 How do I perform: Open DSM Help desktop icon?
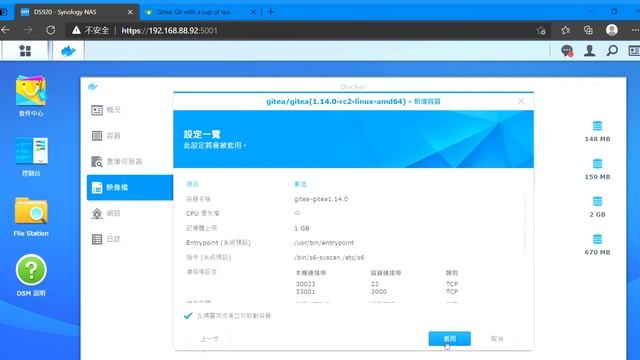[x=31, y=276]
